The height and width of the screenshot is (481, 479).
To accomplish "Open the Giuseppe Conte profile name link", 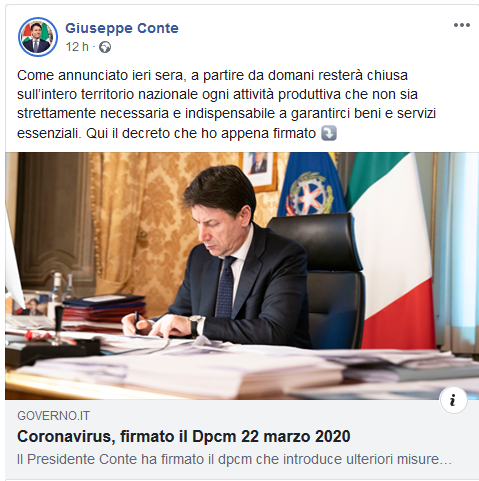I will (x=122, y=28).
